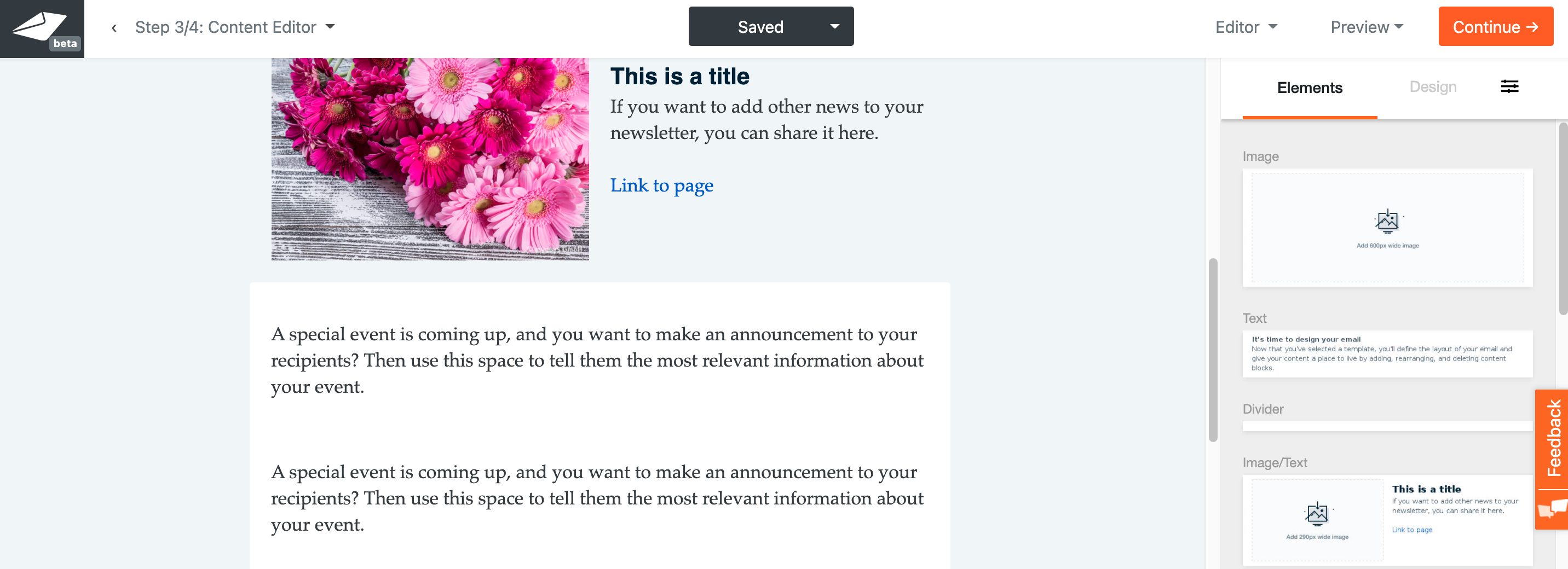Click the Link to page hyperlink
This screenshot has width=1568, height=569.
661,185
